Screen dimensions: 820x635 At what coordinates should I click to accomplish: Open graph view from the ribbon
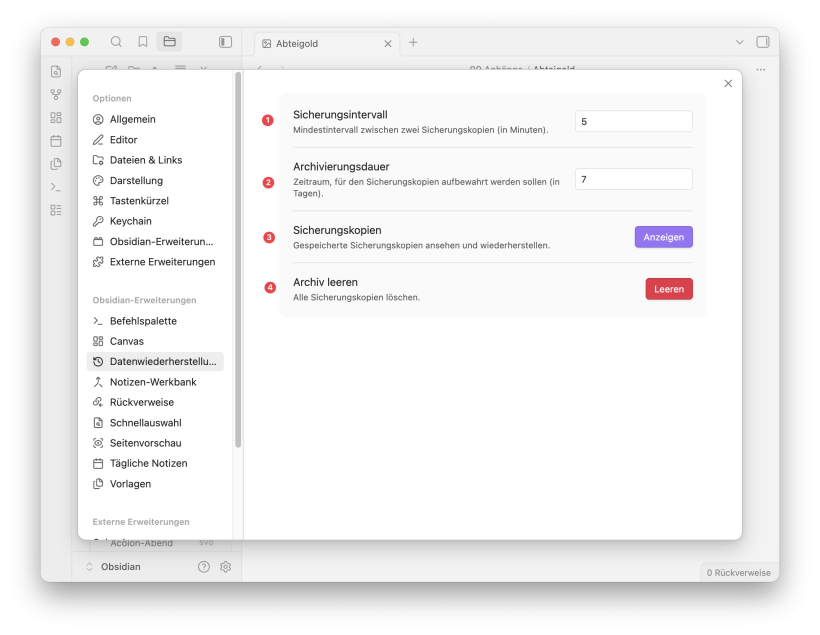coord(56,94)
